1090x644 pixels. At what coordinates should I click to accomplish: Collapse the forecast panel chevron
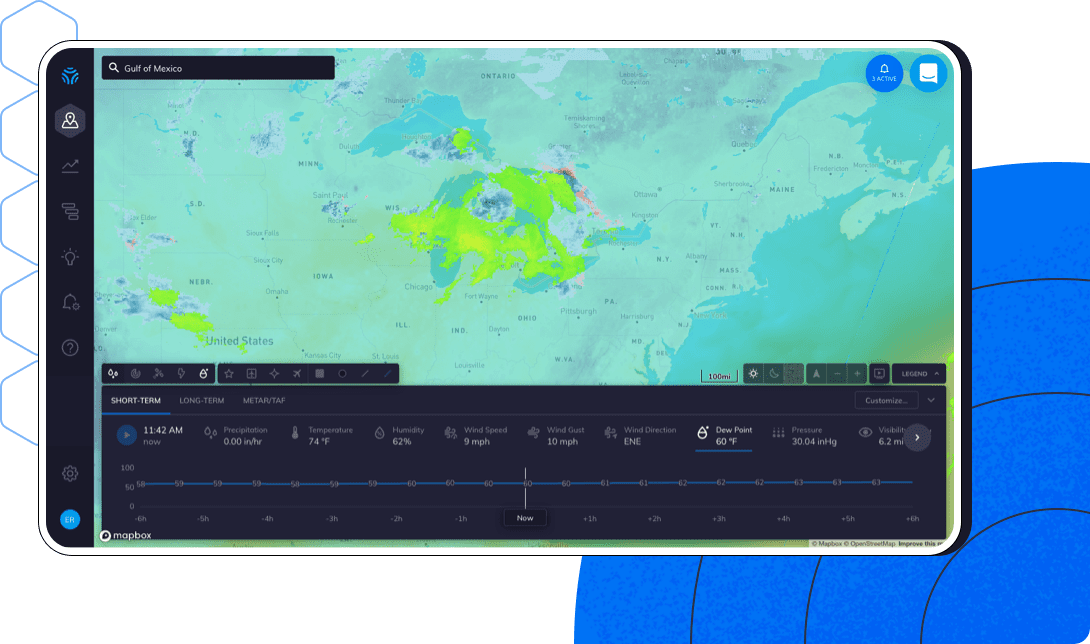pos(932,401)
